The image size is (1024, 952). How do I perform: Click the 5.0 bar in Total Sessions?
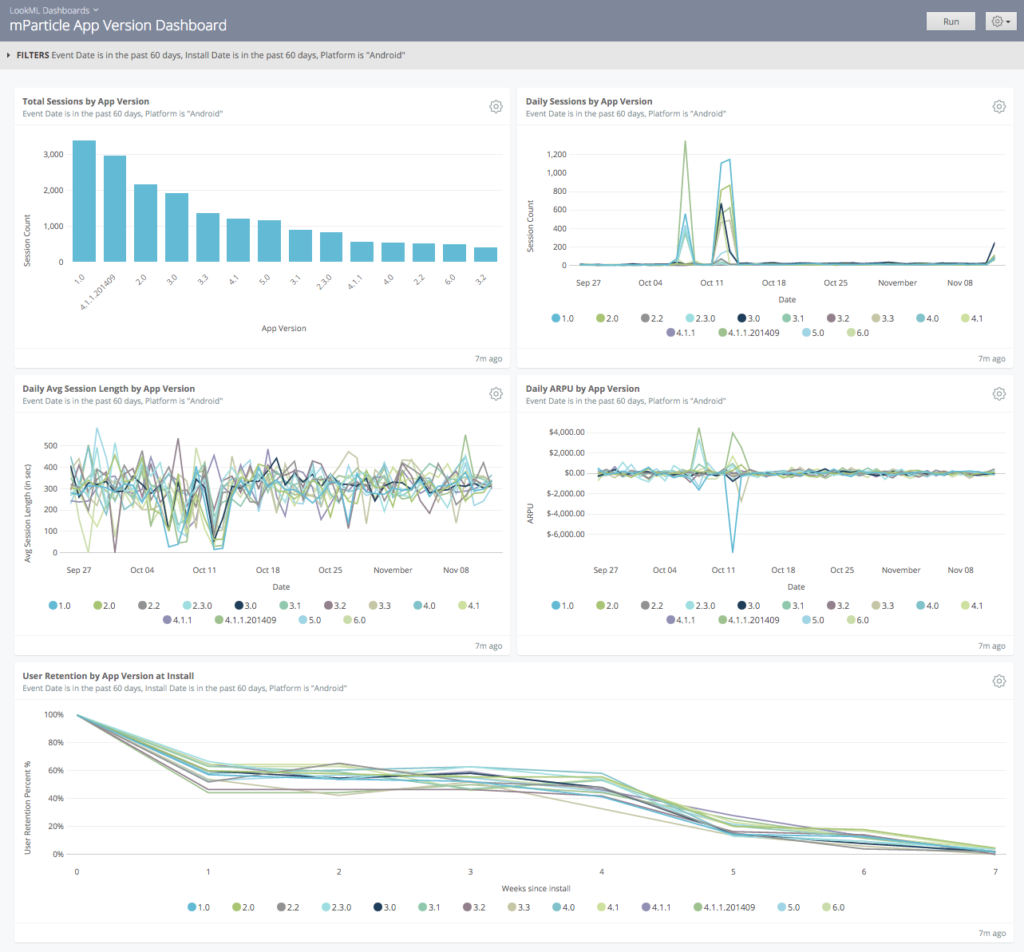[269, 241]
